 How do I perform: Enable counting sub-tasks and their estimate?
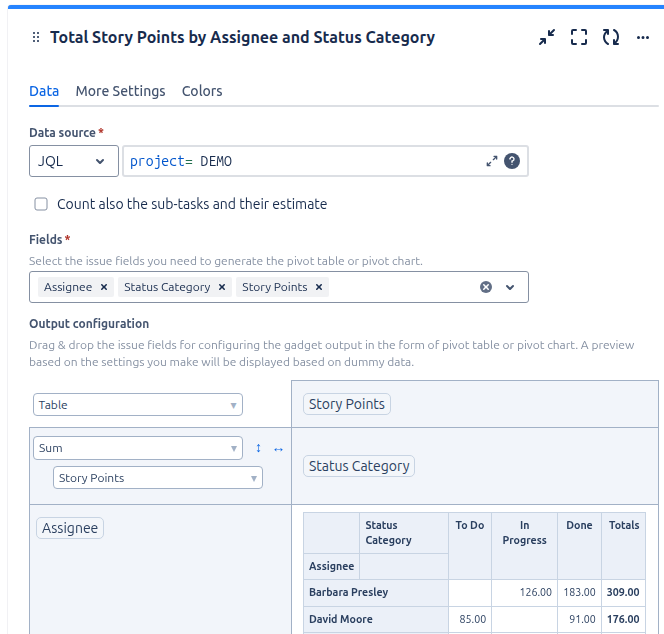click(x=41, y=204)
